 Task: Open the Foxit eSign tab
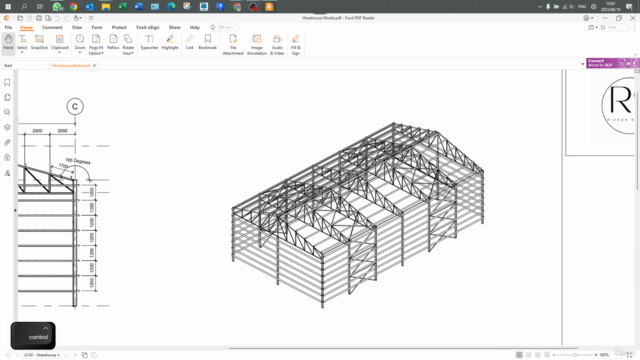pos(148,27)
